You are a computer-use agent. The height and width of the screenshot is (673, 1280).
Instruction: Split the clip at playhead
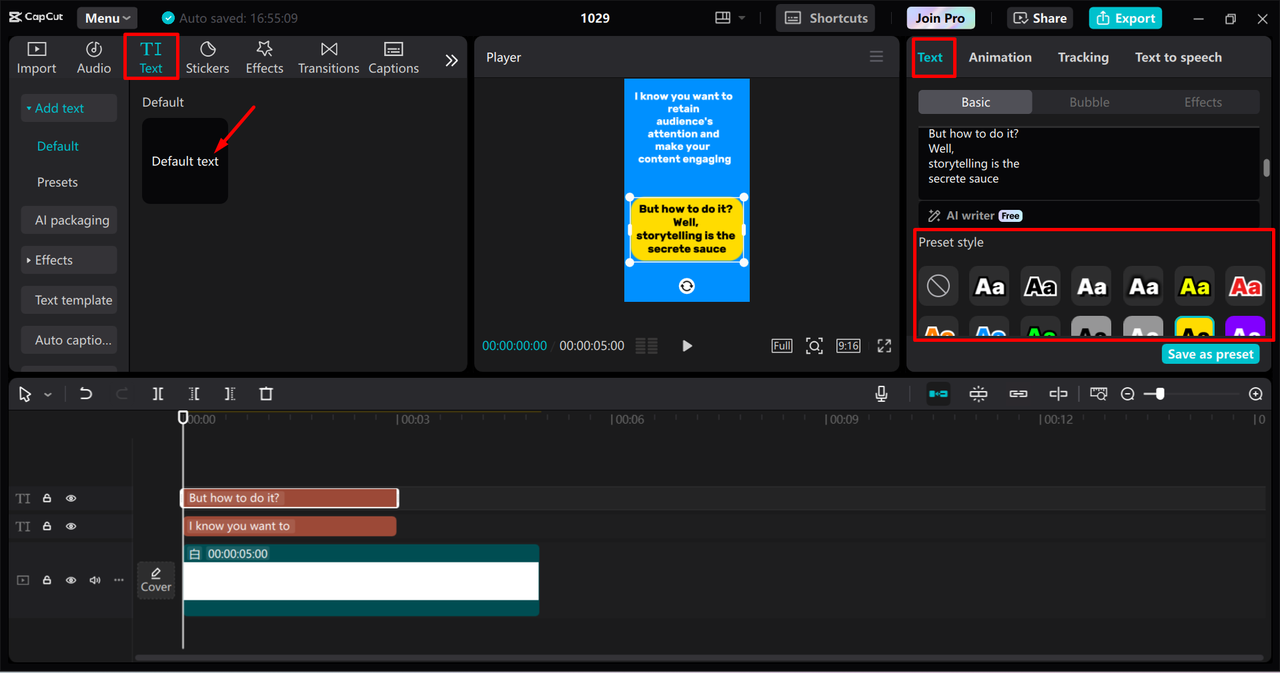click(x=158, y=394)
